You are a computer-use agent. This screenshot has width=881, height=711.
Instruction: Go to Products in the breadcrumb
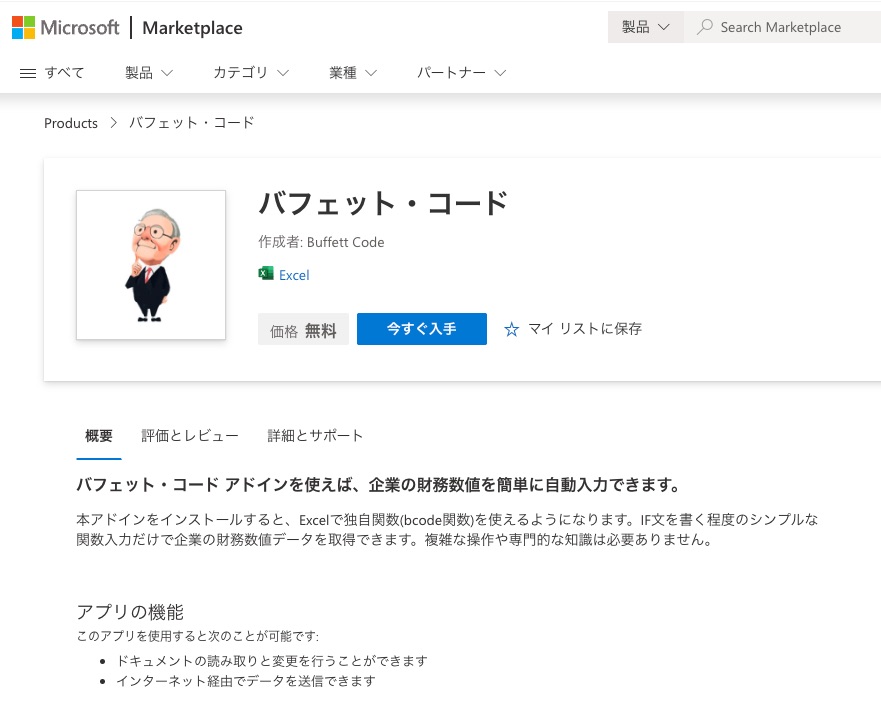[x=71, y=123]
